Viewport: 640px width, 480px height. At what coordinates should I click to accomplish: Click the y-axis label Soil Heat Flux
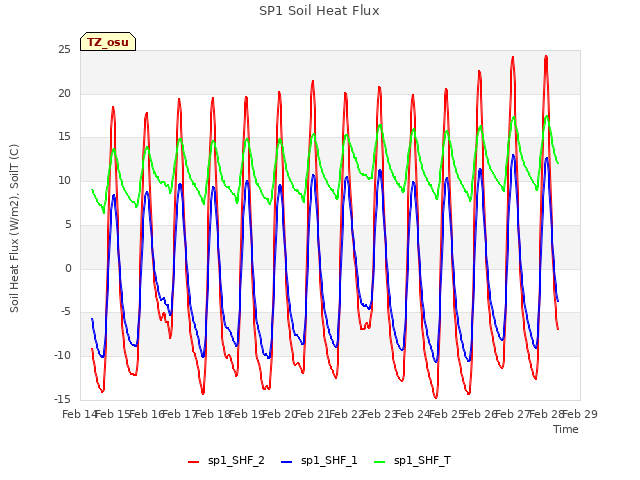[x=15, y=229]
